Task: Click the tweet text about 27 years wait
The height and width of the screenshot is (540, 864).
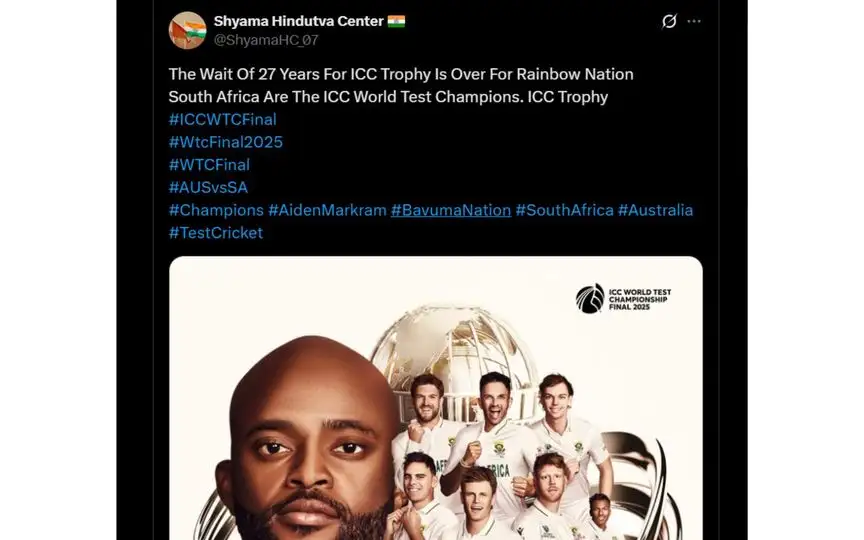Action: point(401,85)
